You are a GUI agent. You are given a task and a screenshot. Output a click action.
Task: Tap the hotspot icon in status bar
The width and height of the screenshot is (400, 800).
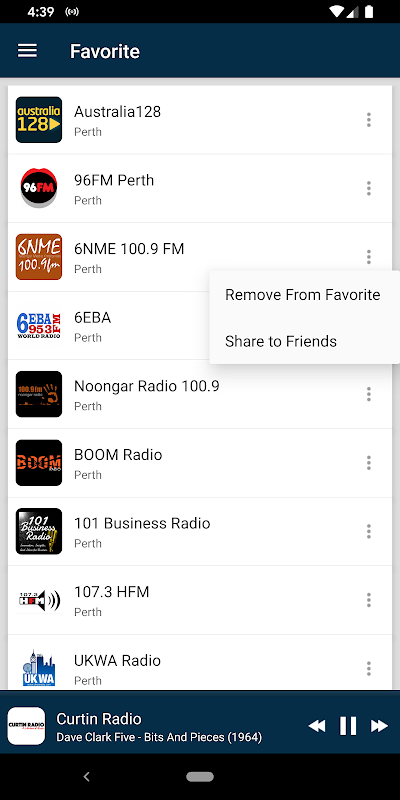pyautogui.click(x=72, y=12)
